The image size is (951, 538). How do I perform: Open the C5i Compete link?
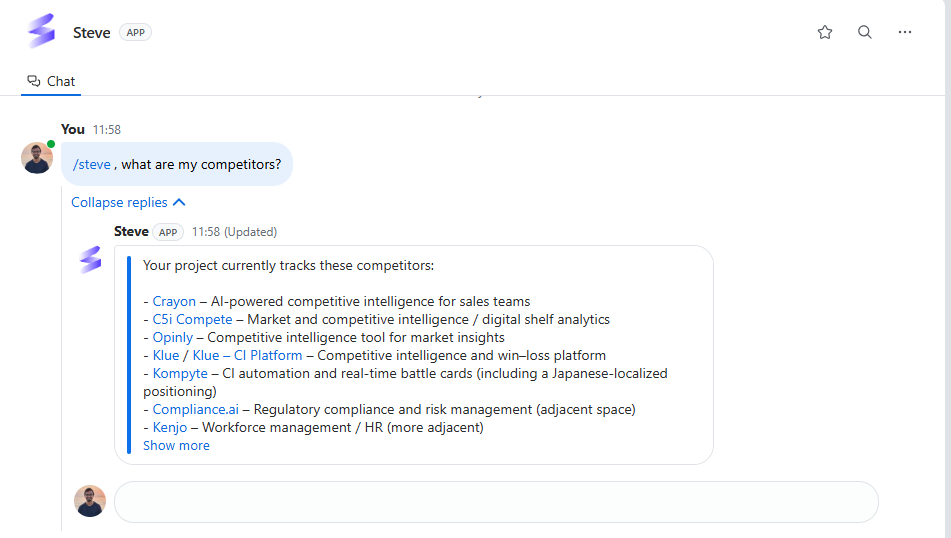tap(192, 320)
